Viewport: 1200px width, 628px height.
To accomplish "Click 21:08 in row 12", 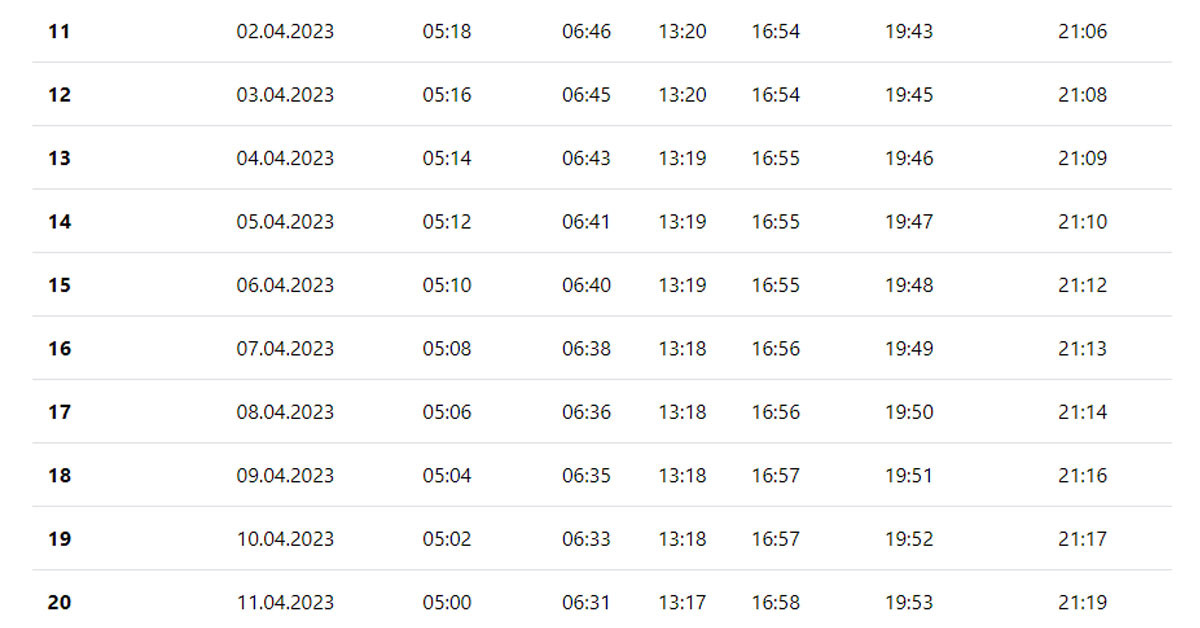I will [1083, 95].
